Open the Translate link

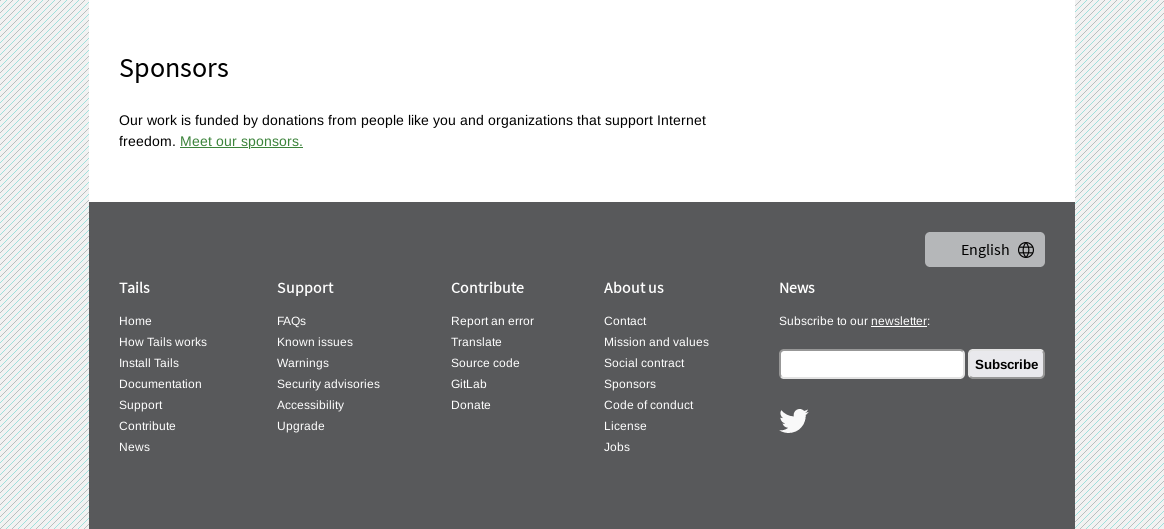[x=476, y=342]
